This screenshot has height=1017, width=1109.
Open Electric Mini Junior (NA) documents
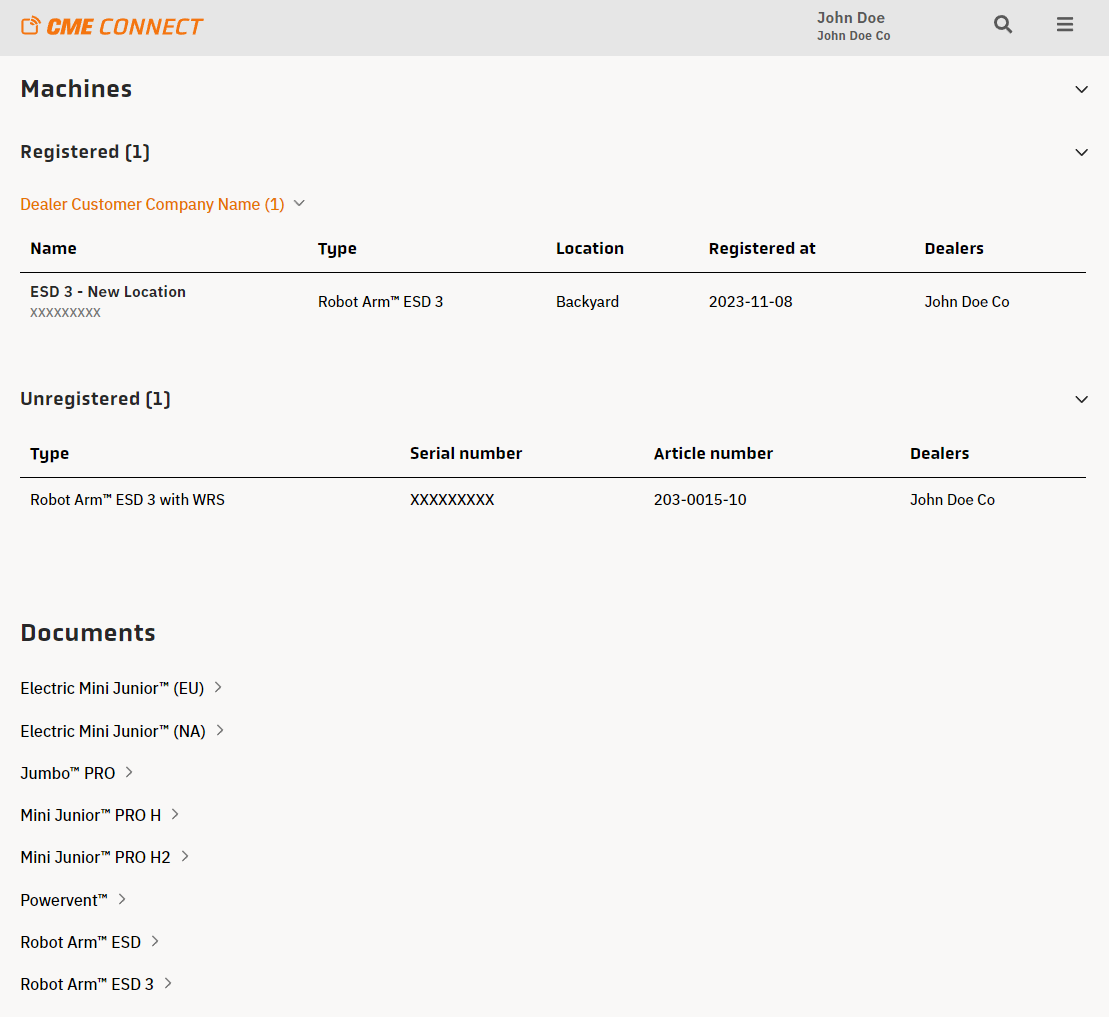[x=112, y=731]
